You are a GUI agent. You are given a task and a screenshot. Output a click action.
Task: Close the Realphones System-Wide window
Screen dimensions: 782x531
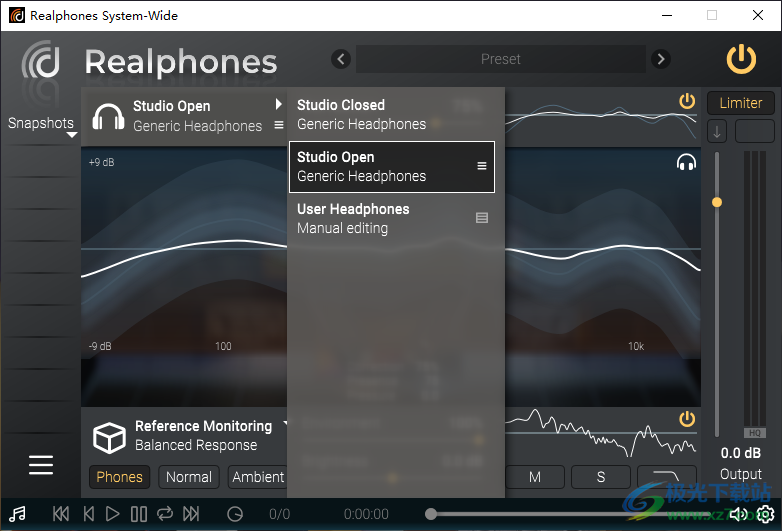click(758, 15)
